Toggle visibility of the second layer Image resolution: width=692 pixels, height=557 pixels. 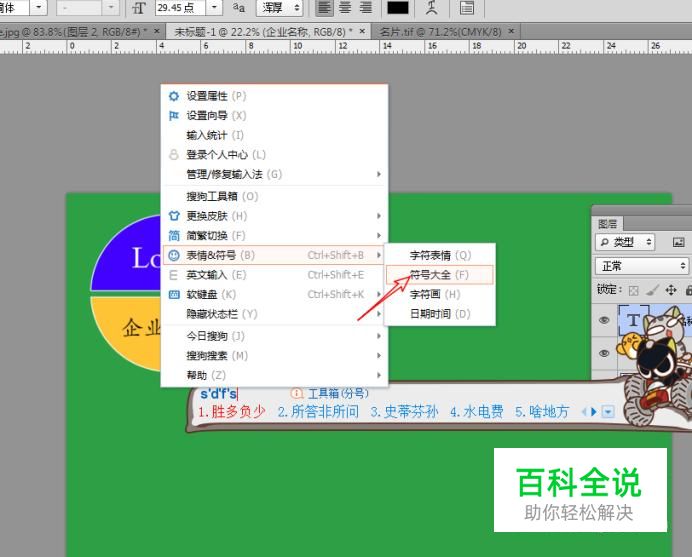(x=604, y=353)
